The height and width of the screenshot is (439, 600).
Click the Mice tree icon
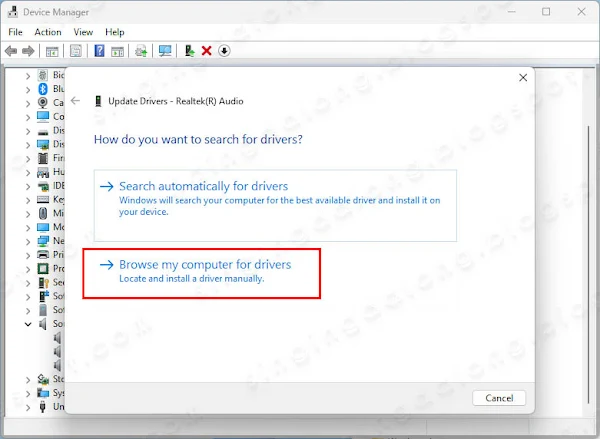point(43,213)
